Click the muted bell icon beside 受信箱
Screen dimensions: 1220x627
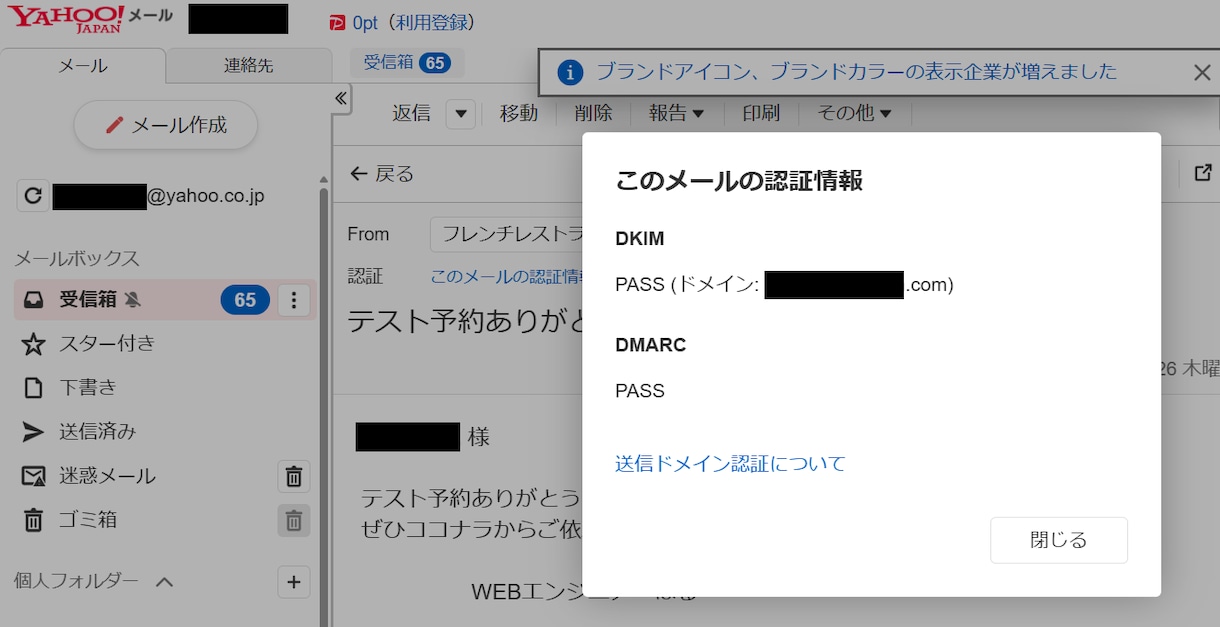(x=133, y=299)
